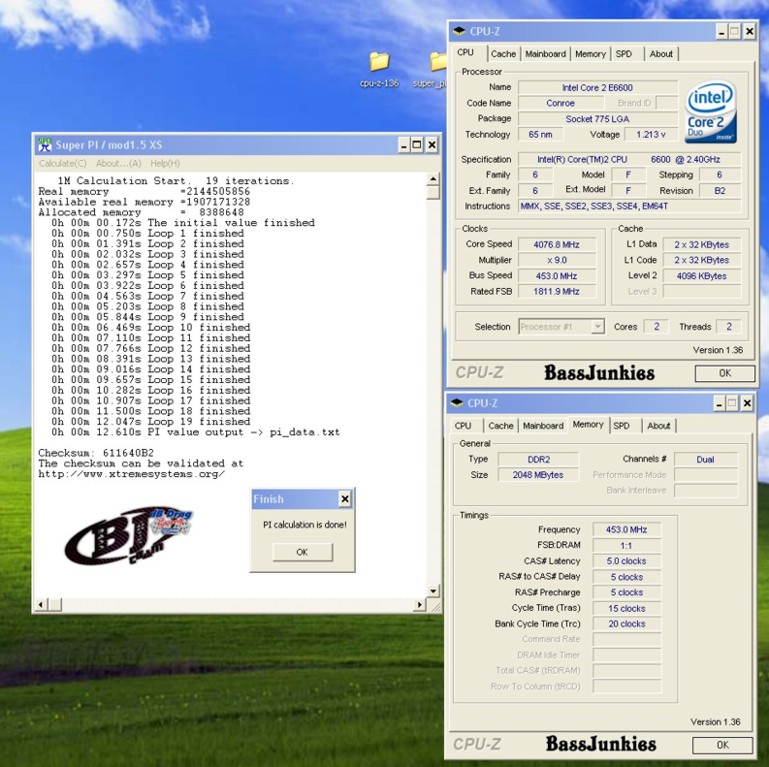Click the Loop 19 finished line
The image size is (769, 767).
click(151, 422)
